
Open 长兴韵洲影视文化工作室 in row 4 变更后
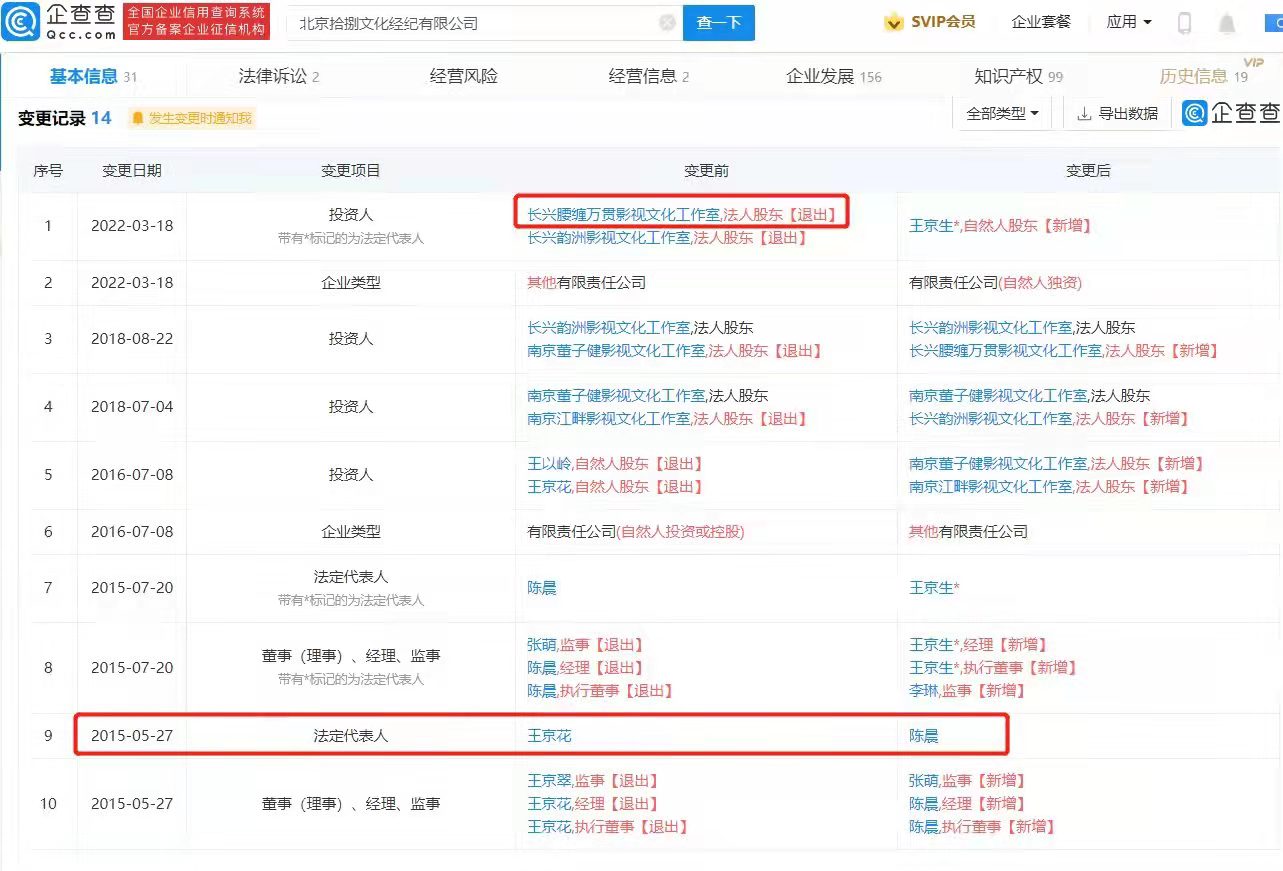tap(991, 419)
